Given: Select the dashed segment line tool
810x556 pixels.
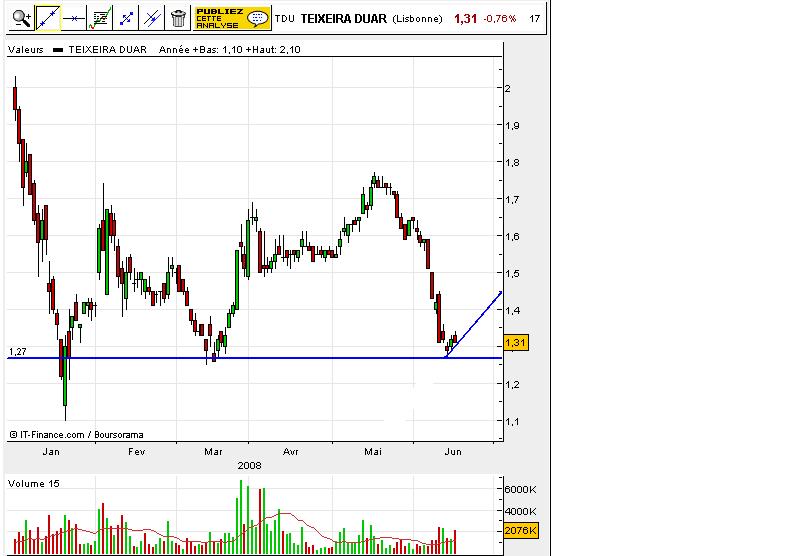Looking at the screenshot, I should 126,19.
